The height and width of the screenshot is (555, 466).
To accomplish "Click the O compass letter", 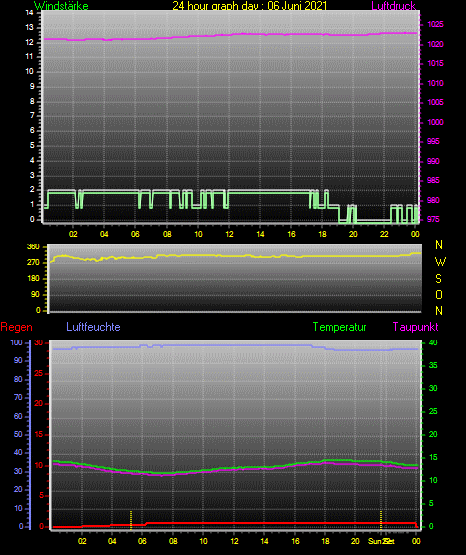I will pos(439,294).
